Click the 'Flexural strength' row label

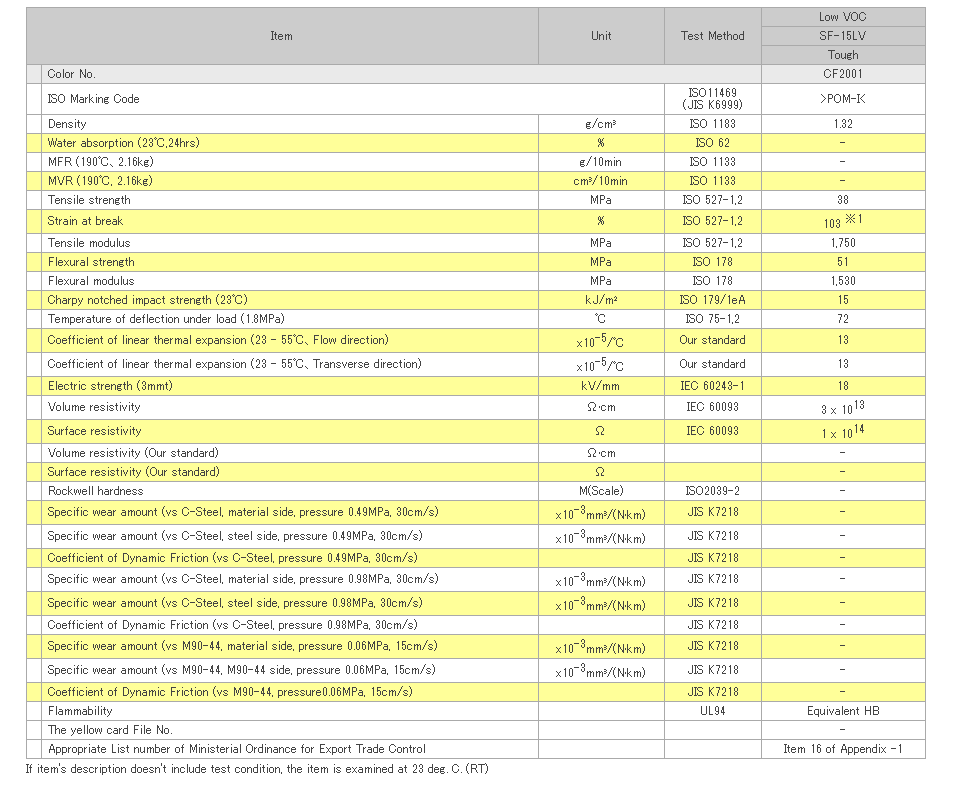point(91,262)
